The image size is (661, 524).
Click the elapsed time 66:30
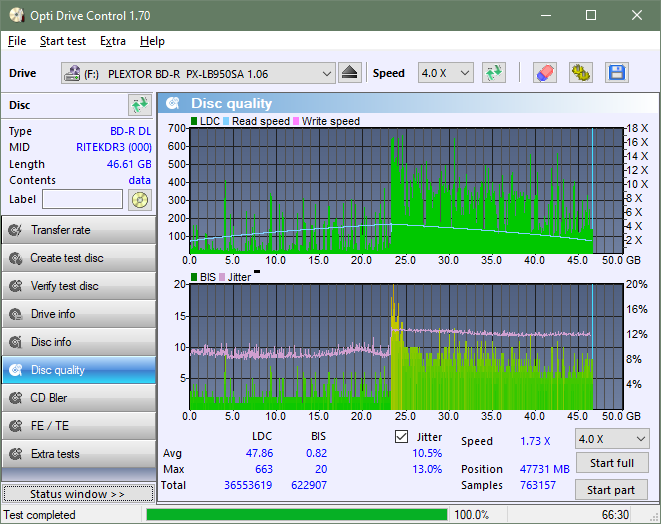(615, 515)
